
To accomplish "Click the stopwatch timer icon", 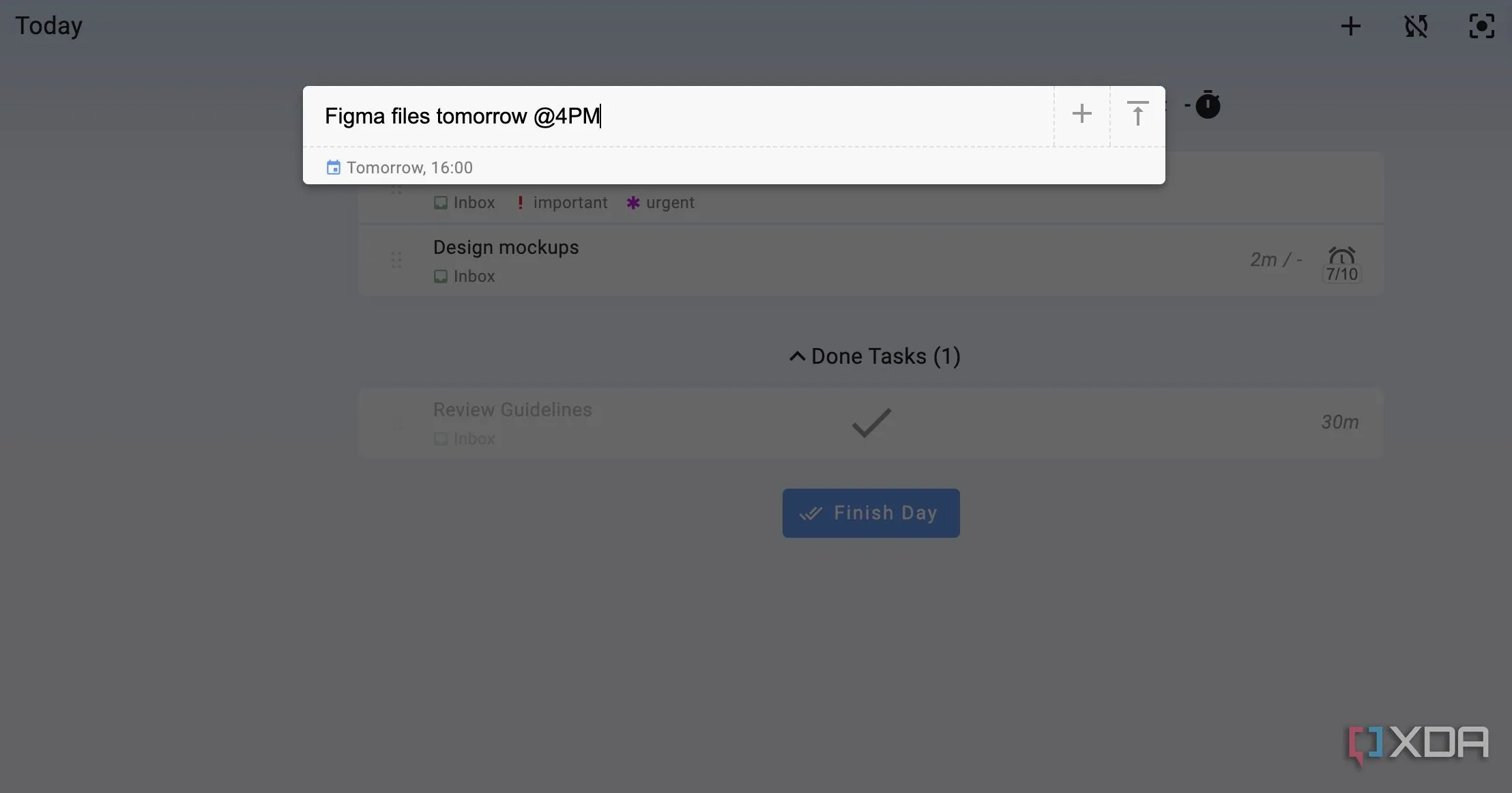I will click(x=1208, y=104).
